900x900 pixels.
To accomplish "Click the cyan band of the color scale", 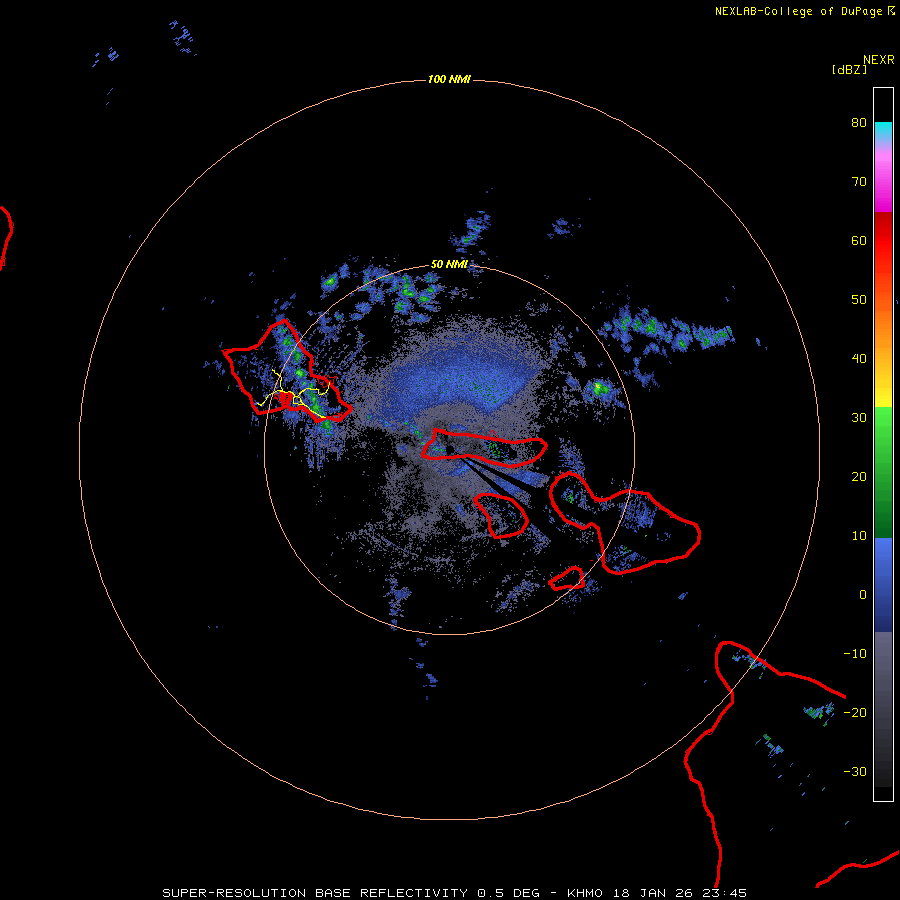I will coord(883,131).
